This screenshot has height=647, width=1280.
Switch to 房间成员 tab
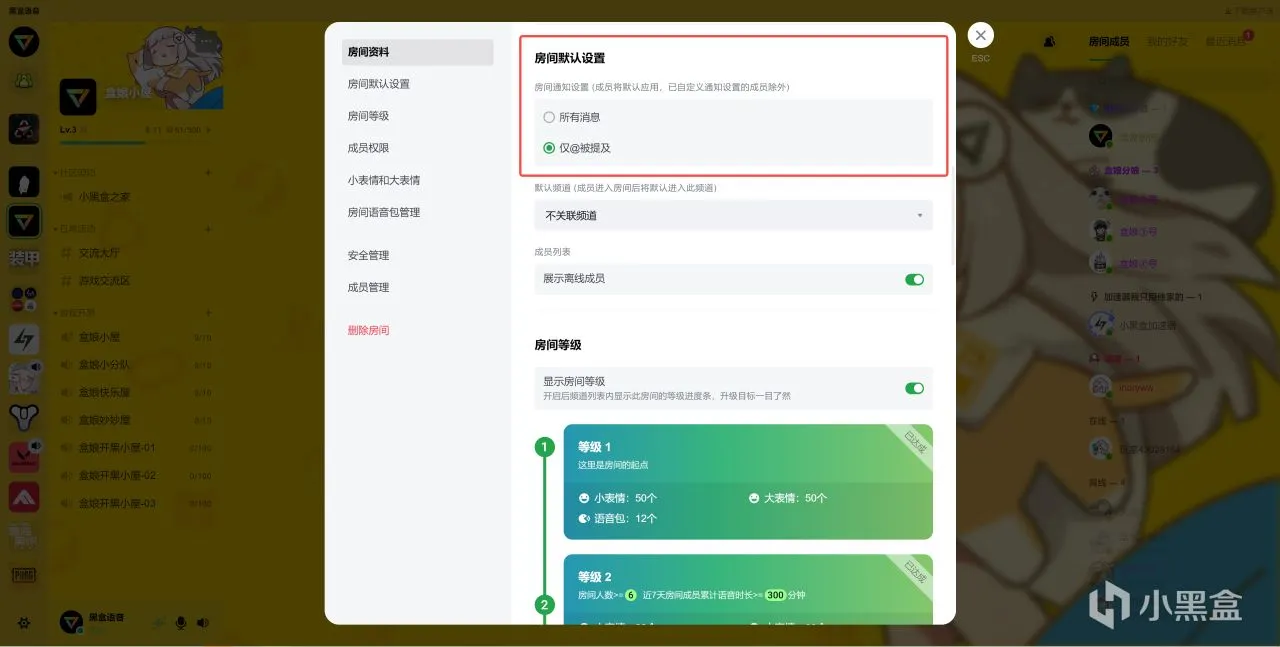point(1108,42)
